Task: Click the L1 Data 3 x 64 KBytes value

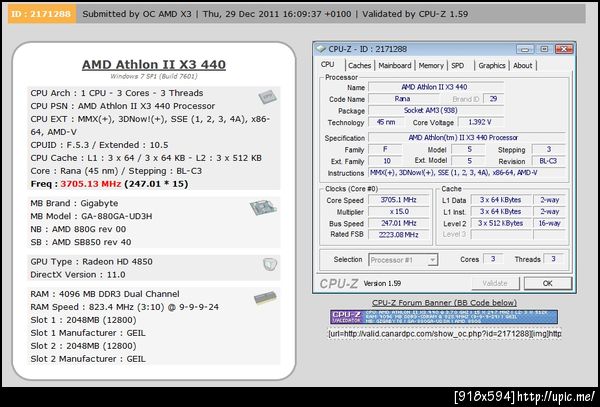Action: (501, 200)
